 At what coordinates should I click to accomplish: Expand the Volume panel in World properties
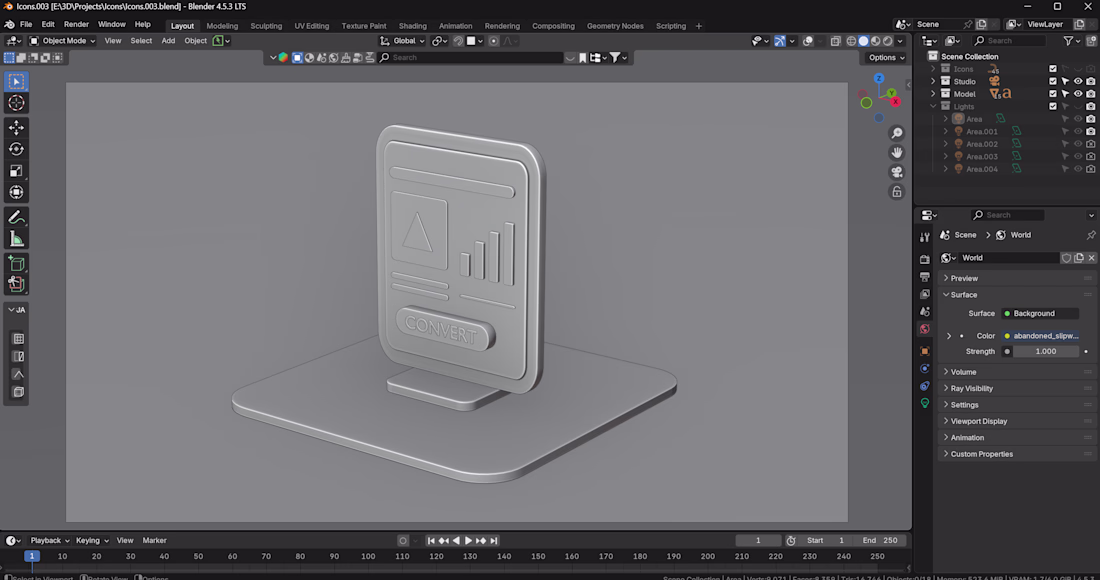(964, 372)
